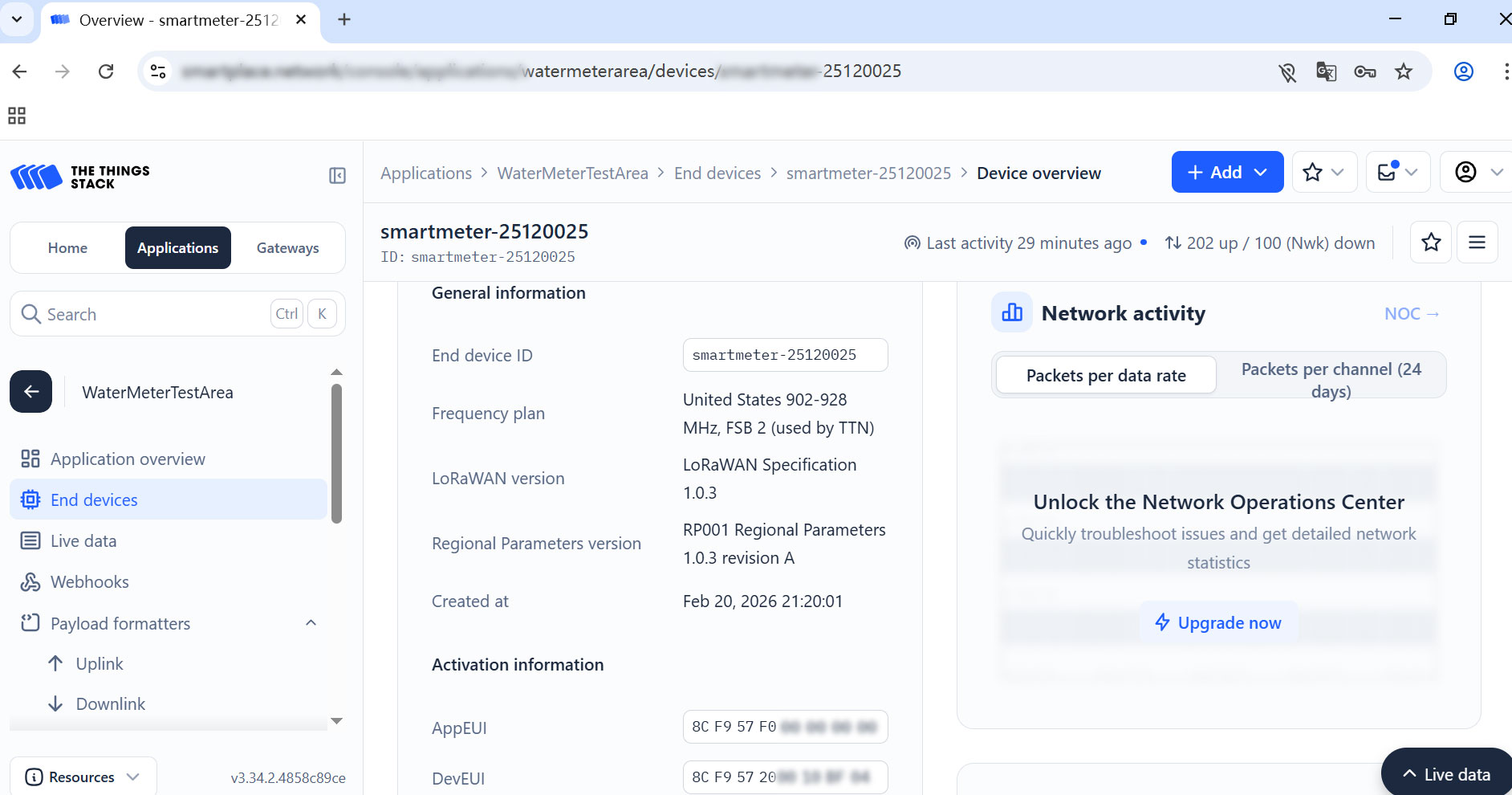
Task: Open Webhooks in the sidebar
Action: [89, 582]
